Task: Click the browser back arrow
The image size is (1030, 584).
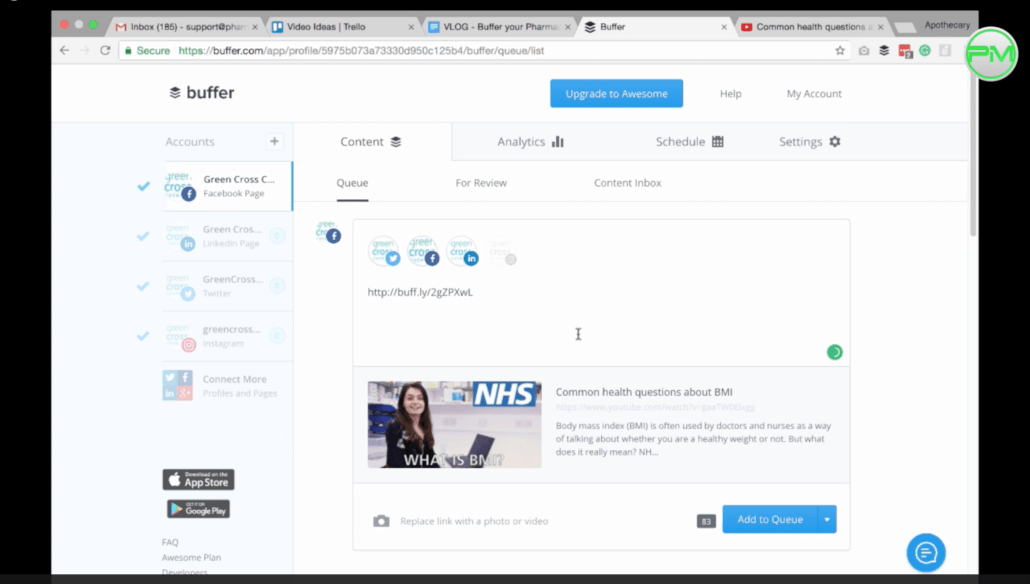Action: click(64, 51)
